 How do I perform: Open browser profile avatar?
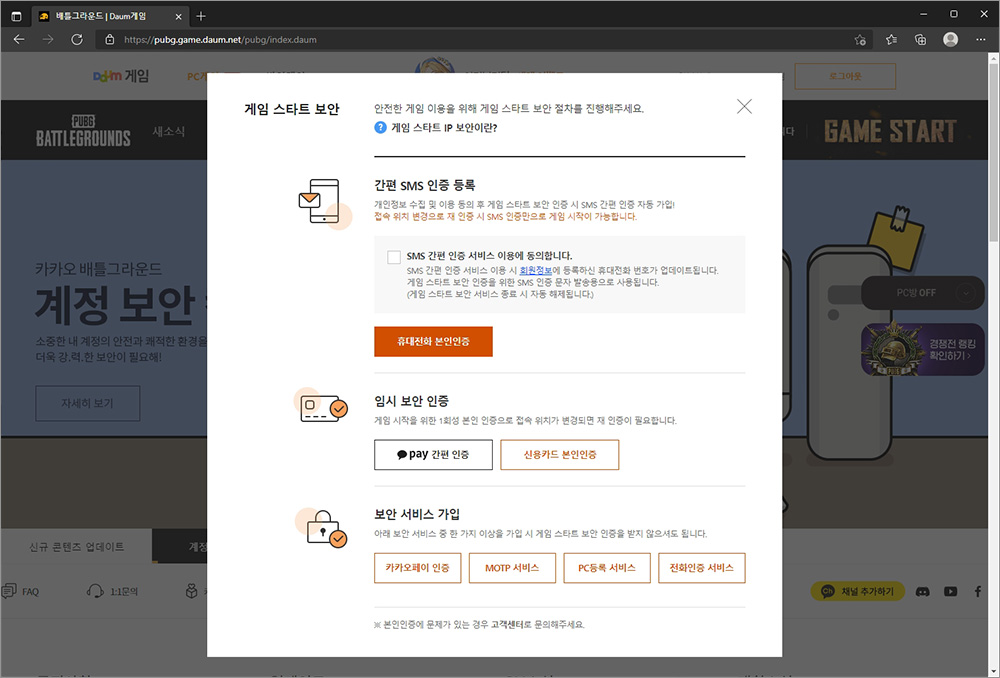[950, 40]
